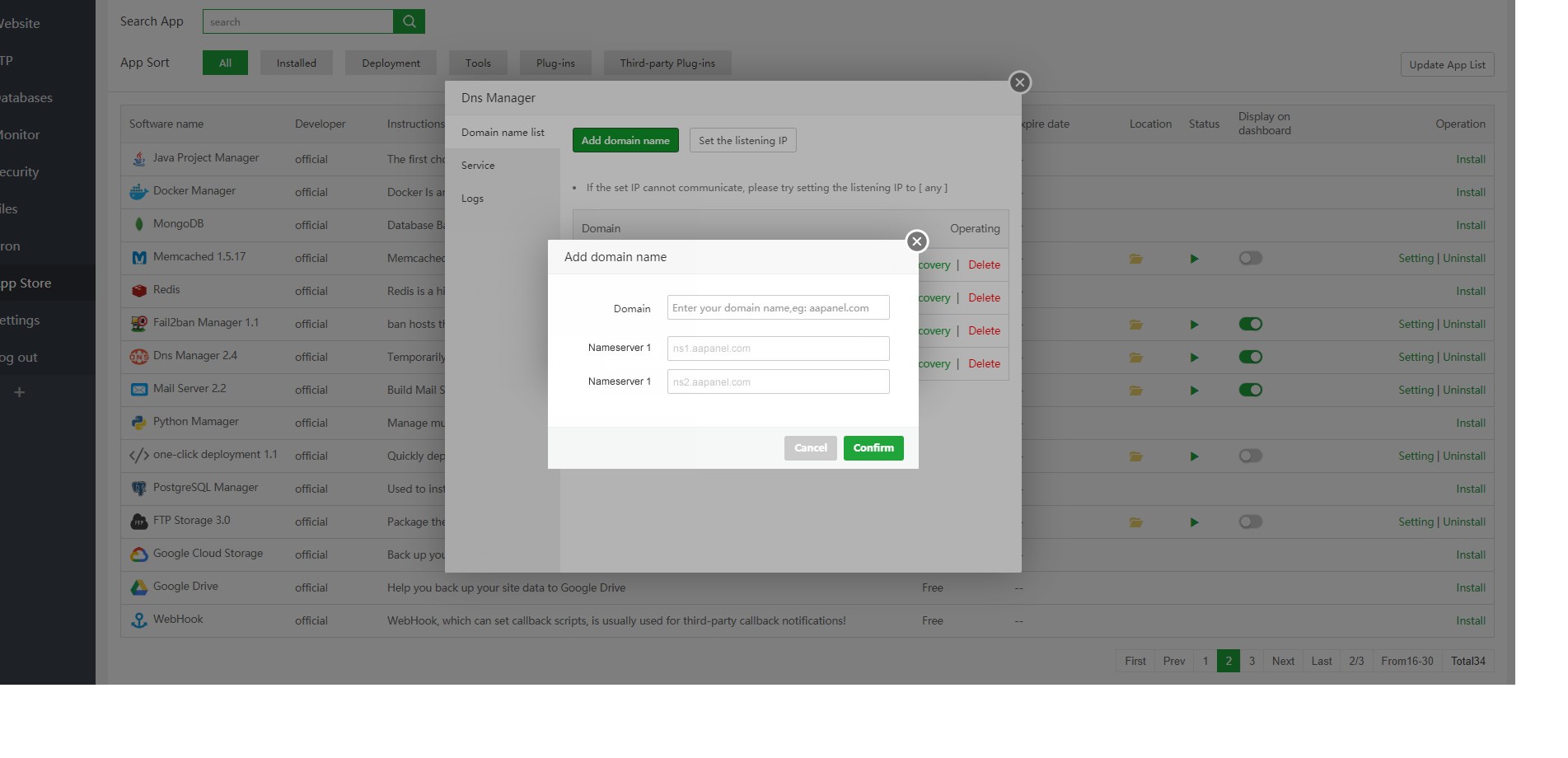Click status play icon for FTP Storage 3.0
1568x758 pixels.
[x=1194, y=522]
